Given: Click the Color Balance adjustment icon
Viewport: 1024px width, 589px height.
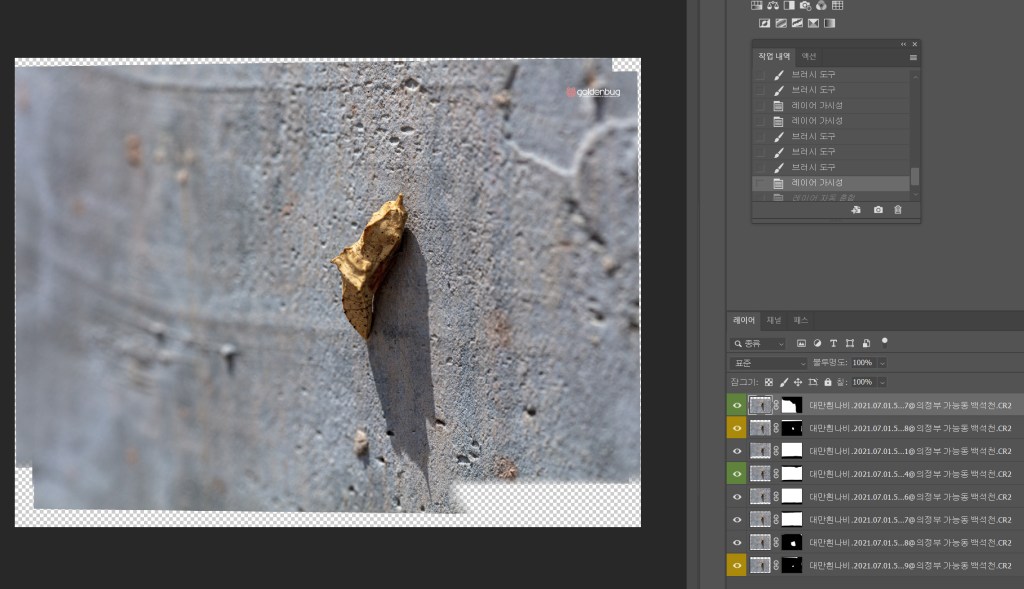Looking at the screenshot, I should [x=773, y=6].
